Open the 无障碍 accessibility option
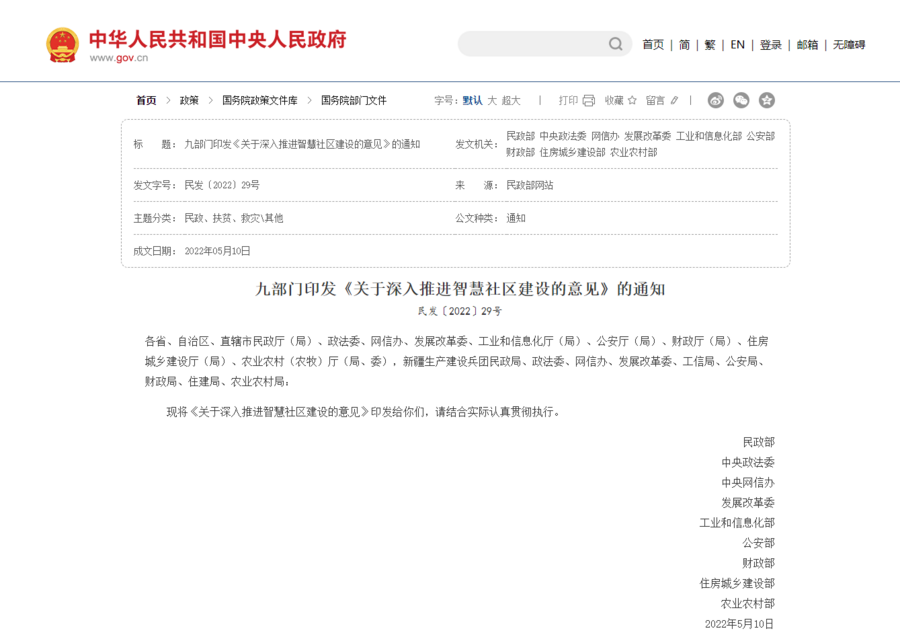The image size is (900, 635). (849, 45)
